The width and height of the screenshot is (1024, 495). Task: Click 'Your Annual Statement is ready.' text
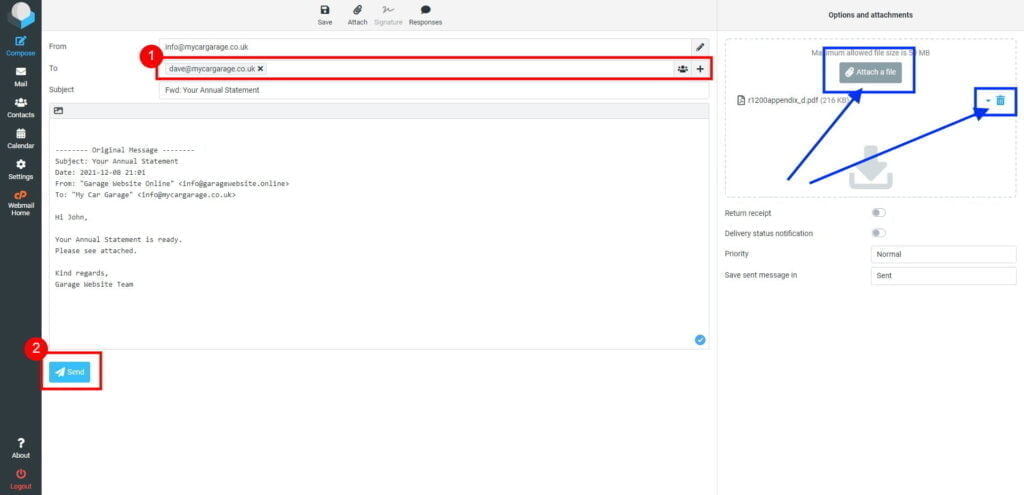(x=119, y=240)
